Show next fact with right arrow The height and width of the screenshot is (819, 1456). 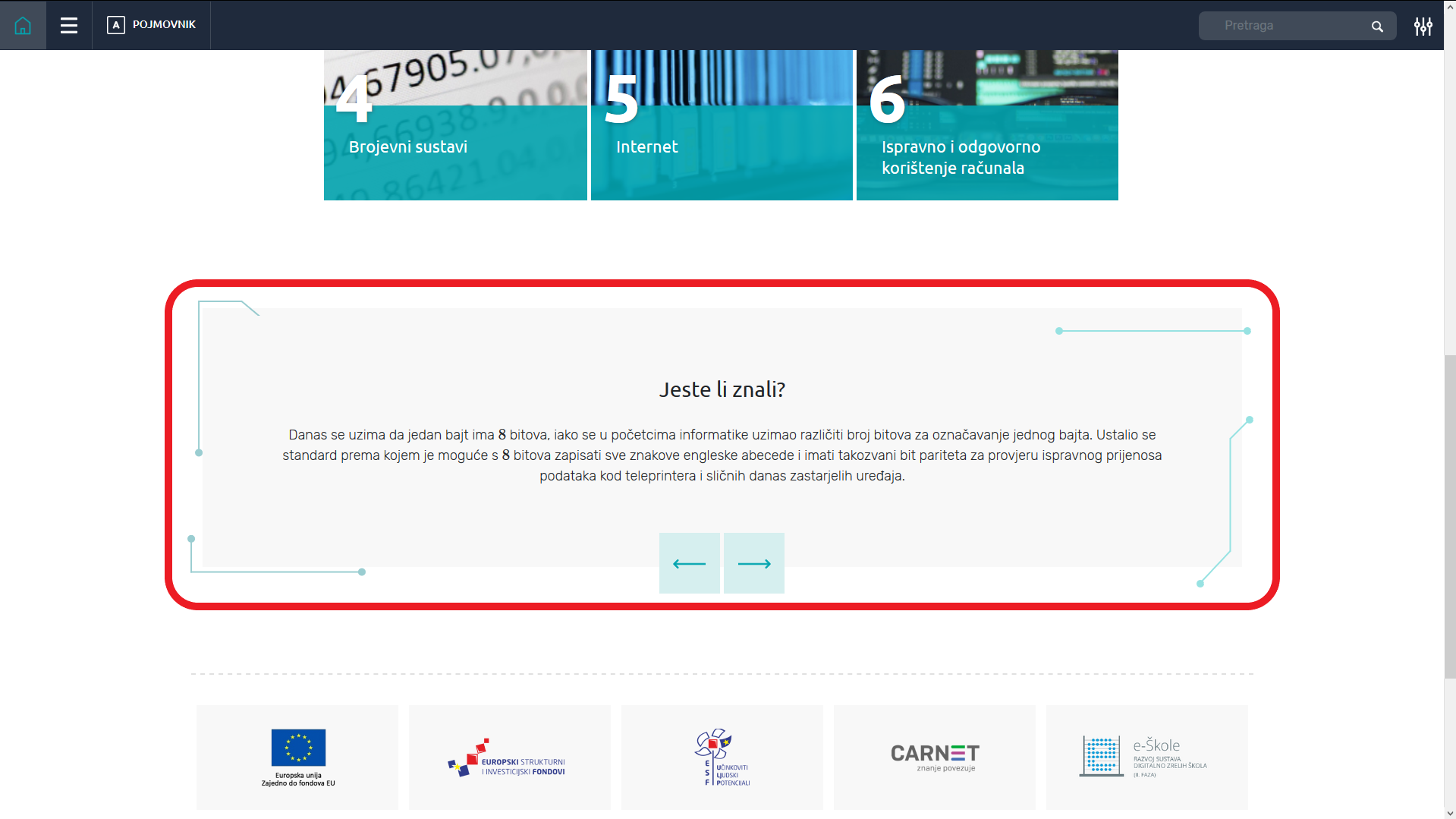[753, 563]
